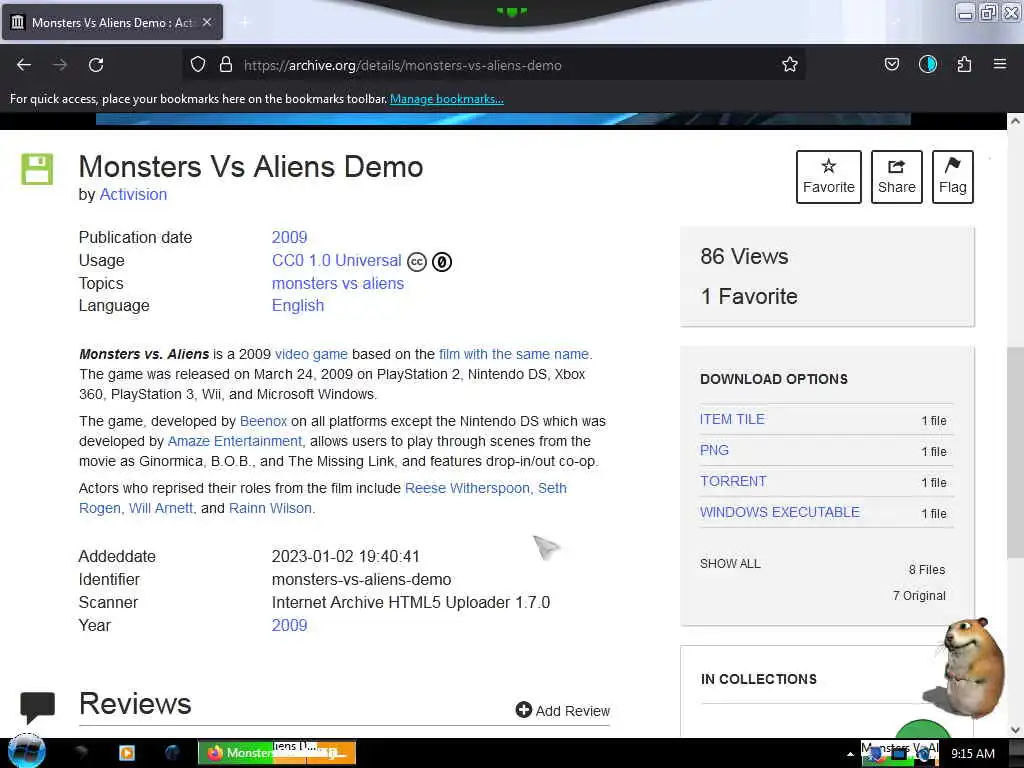1024x768 pixels.
Task: Download the ITEM TILE option
Action: pyautogui.click(x=732, y=419)
